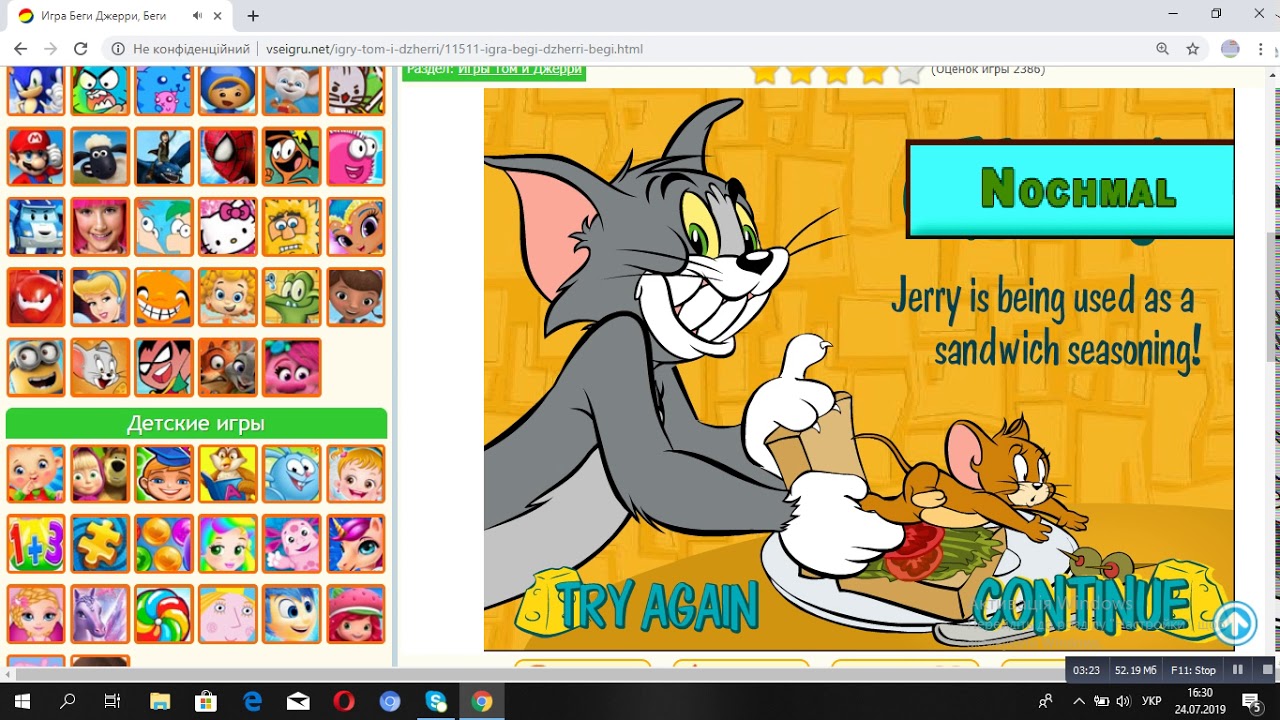1280x720 pixels.
Task: Open the Zootopia game icon
Action: [x=228, y=367]
